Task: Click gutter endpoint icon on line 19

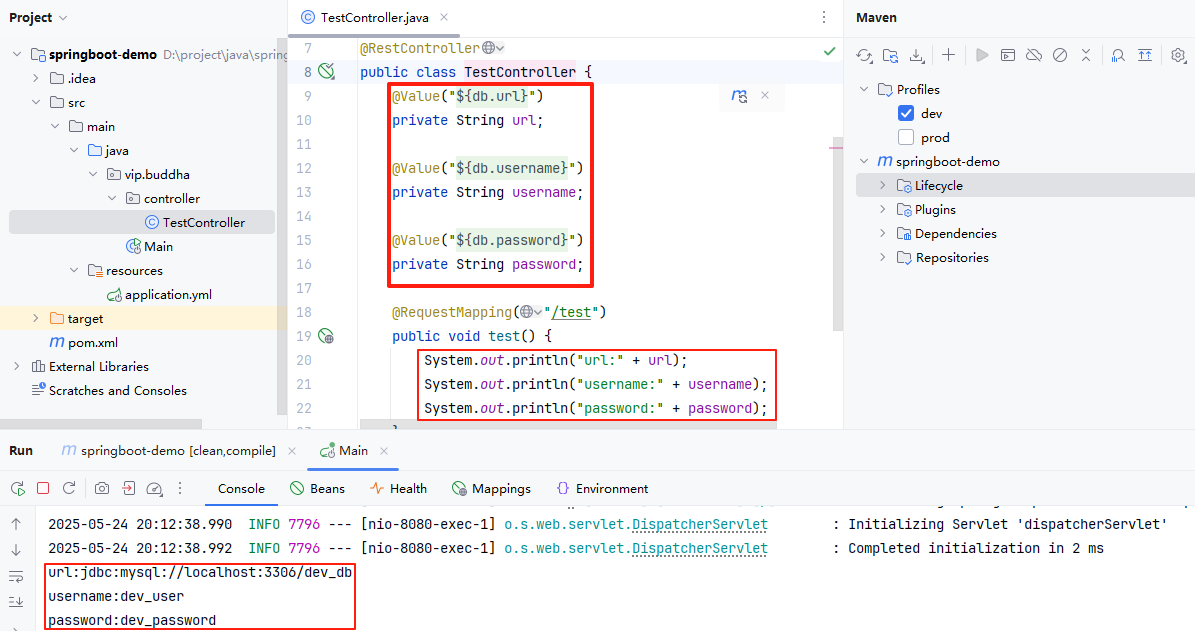Action: pos(326,336)
